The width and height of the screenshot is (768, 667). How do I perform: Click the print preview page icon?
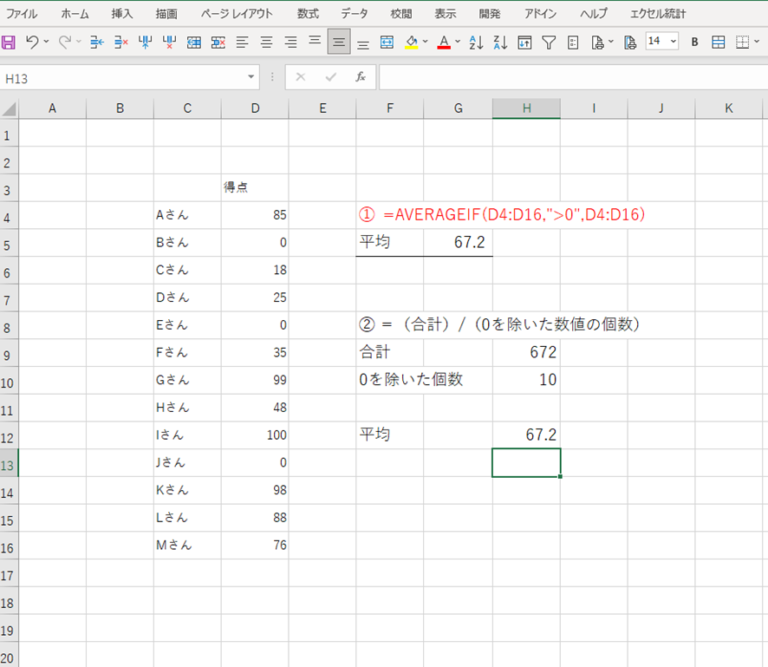(597, 43)
